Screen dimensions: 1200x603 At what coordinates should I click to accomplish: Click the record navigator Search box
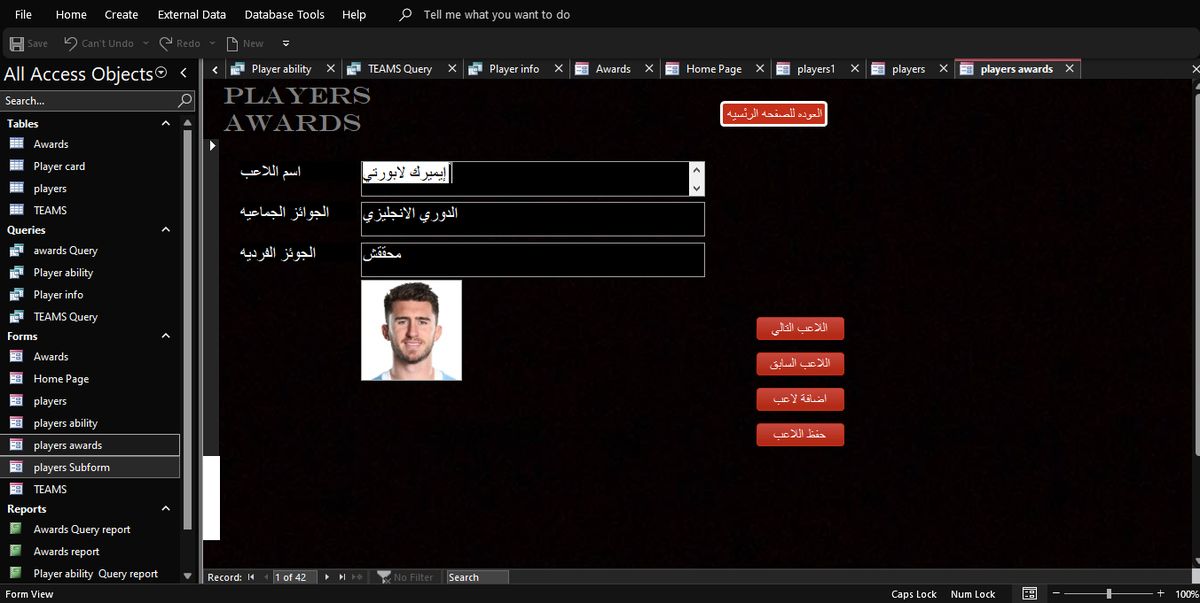pos(477,577)
